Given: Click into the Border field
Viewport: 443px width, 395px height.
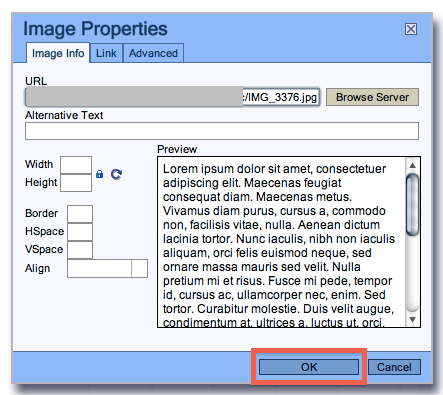Looking at the screenshot, I should click(80, 214).
